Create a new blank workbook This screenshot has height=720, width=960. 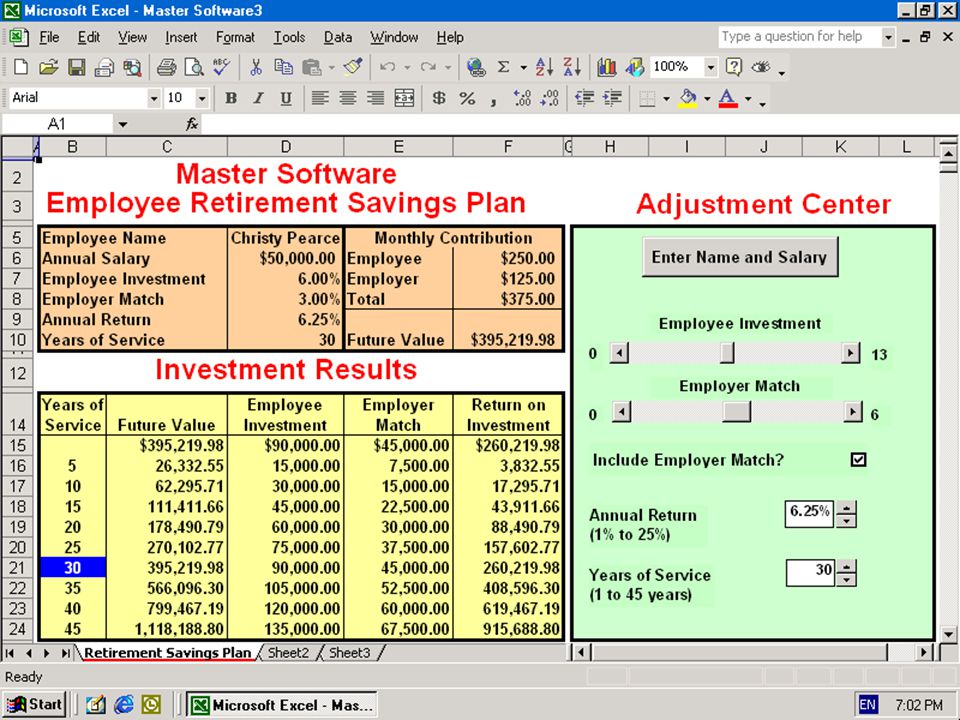pyautogui.click(x=21, y=67)
